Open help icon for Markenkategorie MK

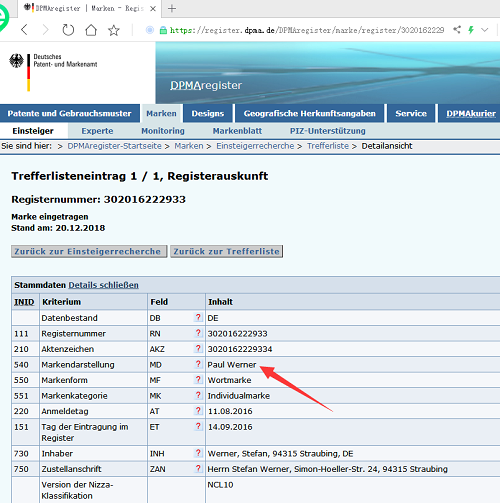pos(198,395)
